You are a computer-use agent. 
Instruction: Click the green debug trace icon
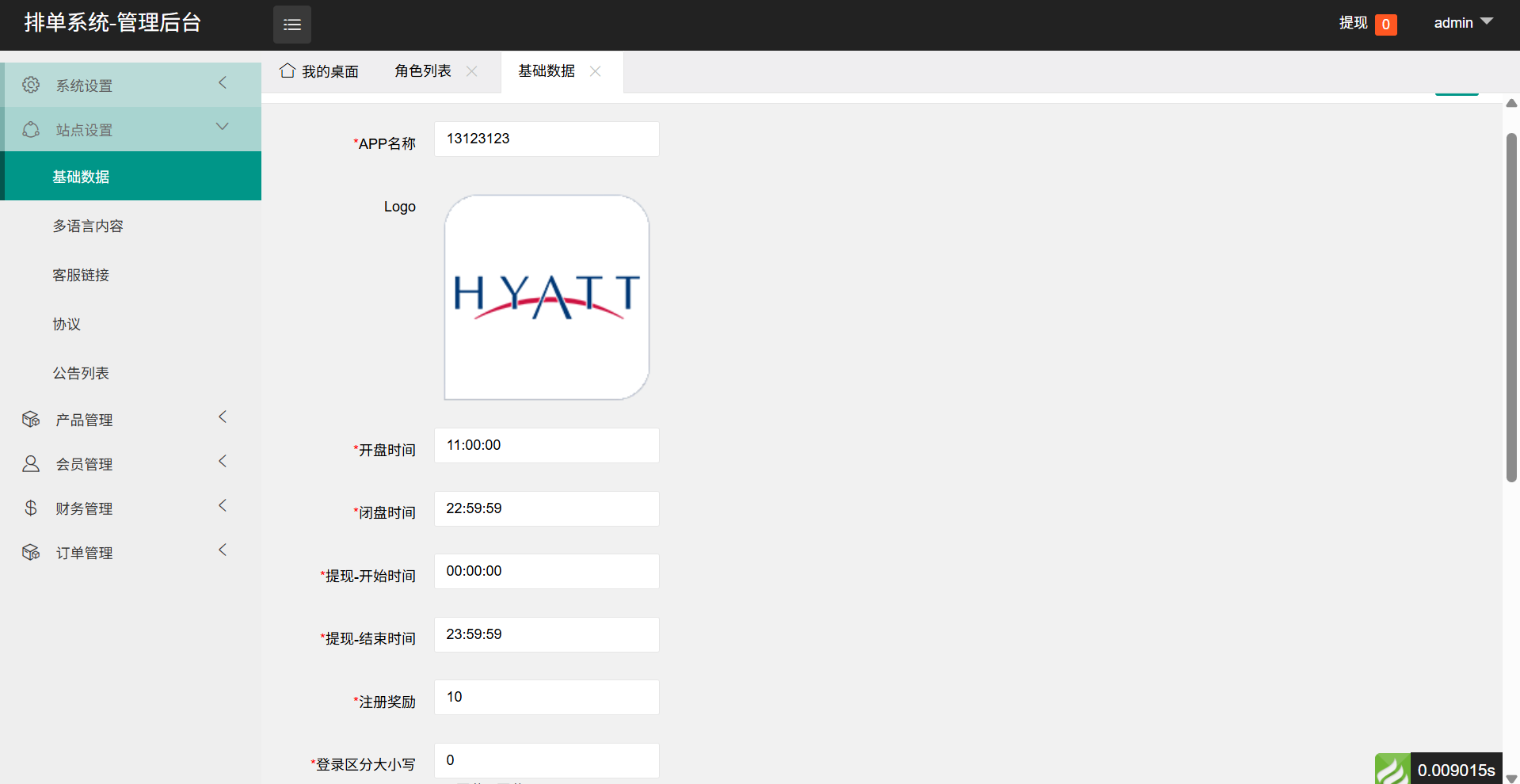click(1392, 769)
